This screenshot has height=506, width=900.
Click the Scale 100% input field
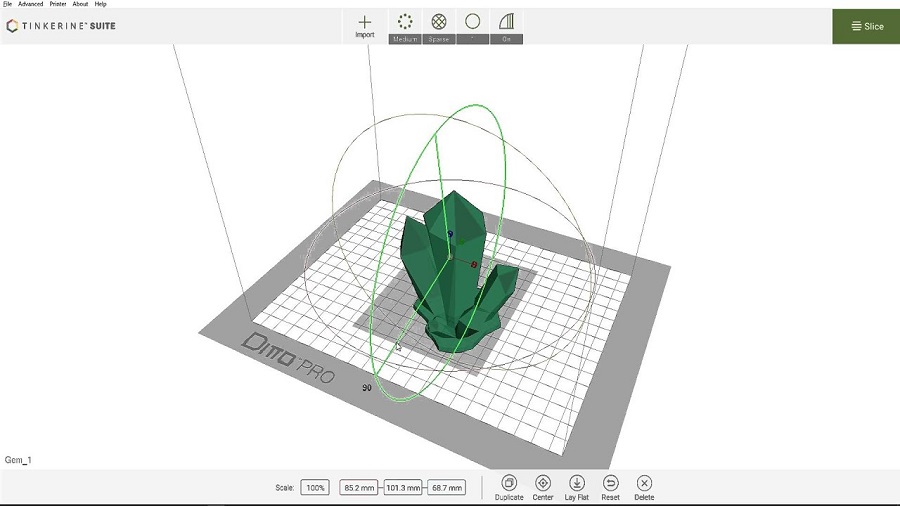coord(315,488)
